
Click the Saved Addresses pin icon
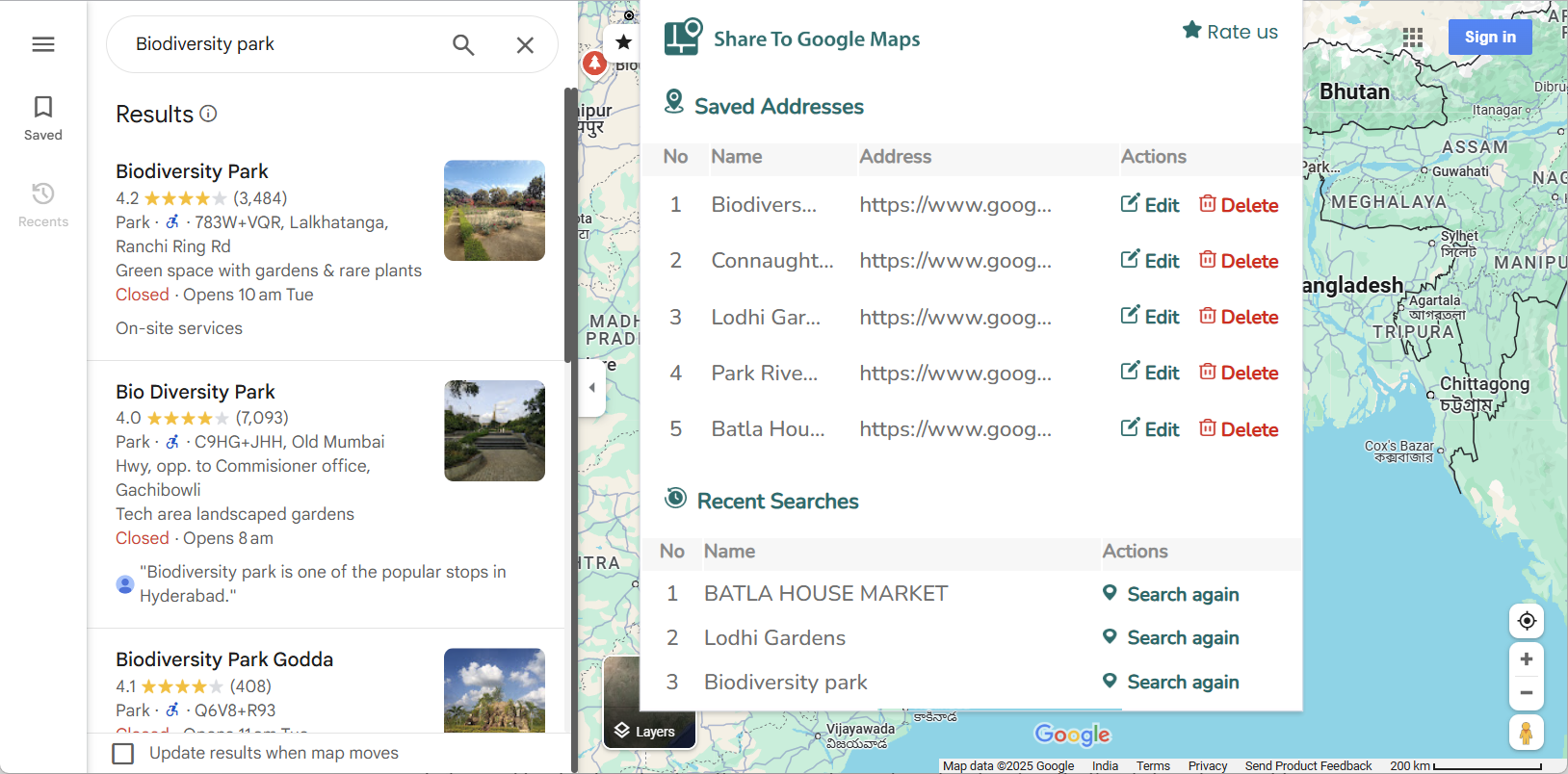click(x=674, y=101)
